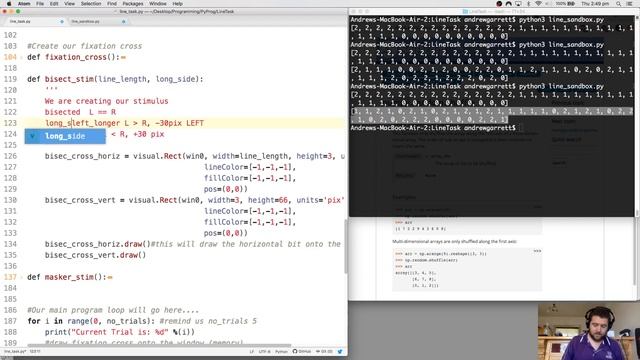Viewport: 640px width, 360px height.
Task: Click the Bluetooth icon in menu bar
Action: tap(529, 4)
